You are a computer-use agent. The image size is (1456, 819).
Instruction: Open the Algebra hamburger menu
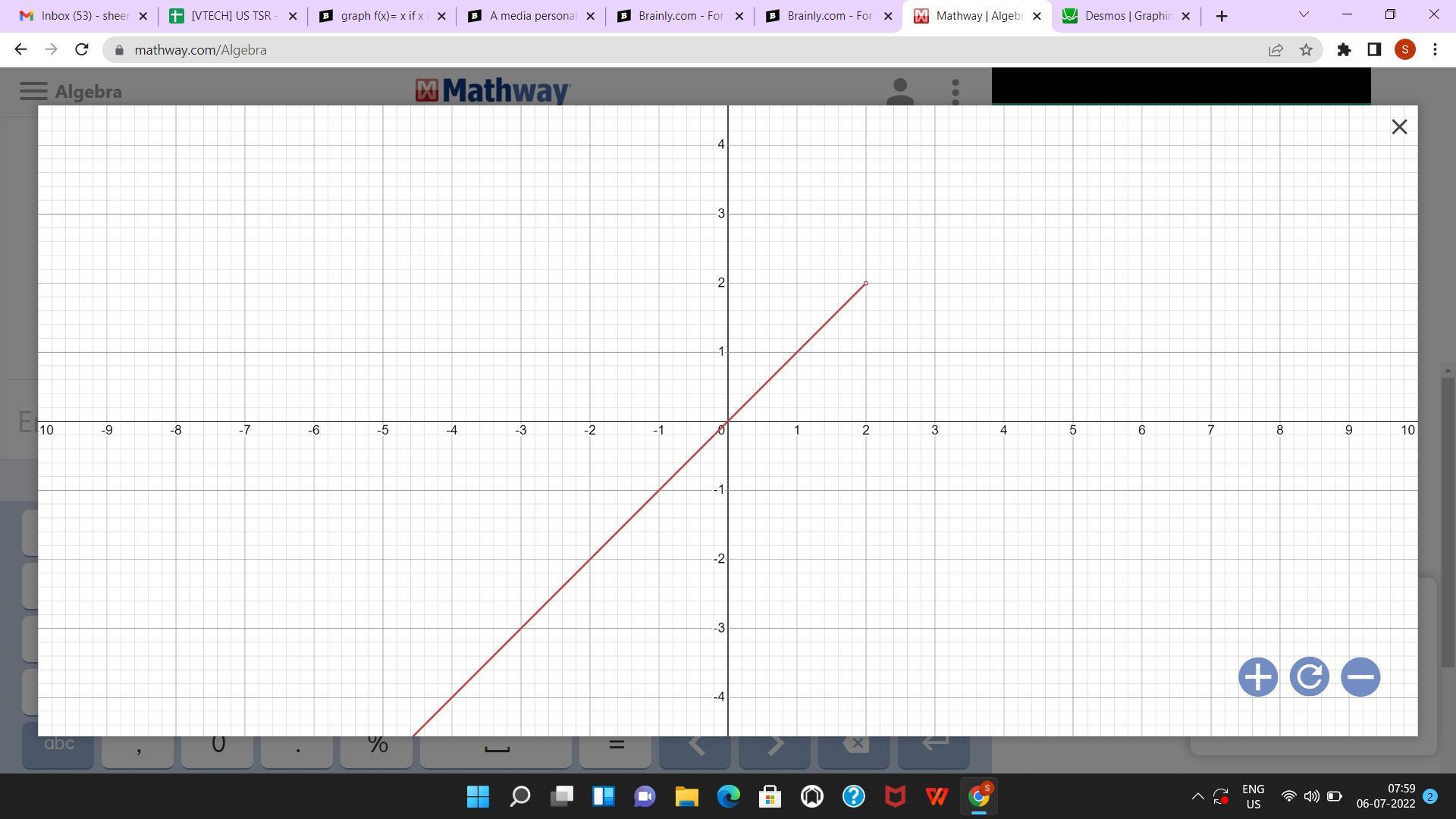point(33,92)
